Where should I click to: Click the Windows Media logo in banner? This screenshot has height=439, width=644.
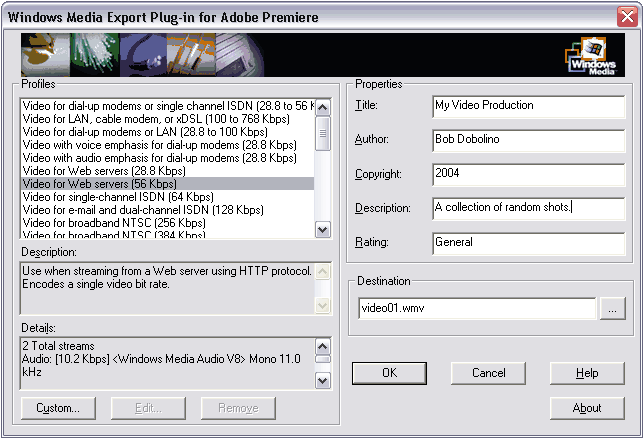[591, 55]
